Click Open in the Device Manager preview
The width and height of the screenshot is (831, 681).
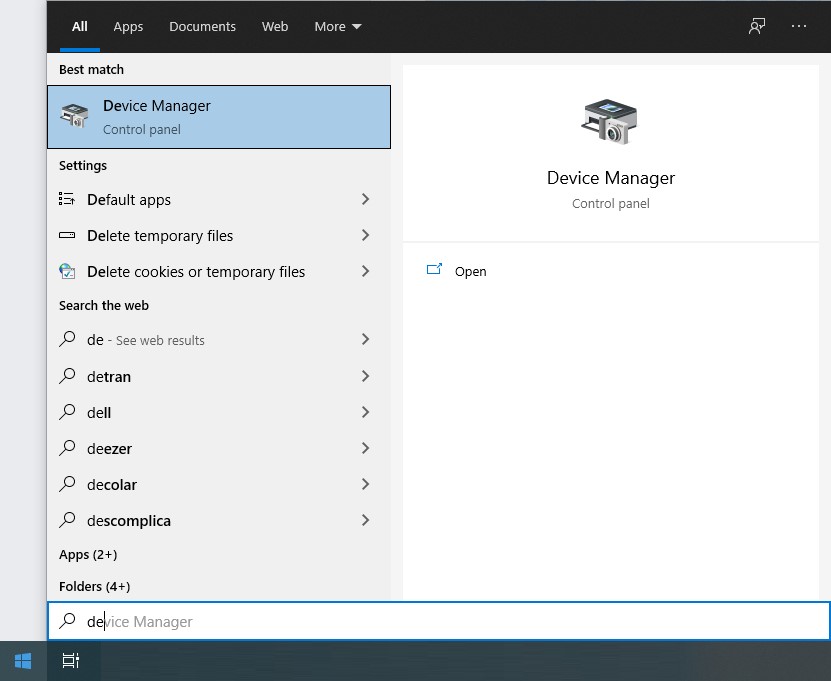click(471, 271)
